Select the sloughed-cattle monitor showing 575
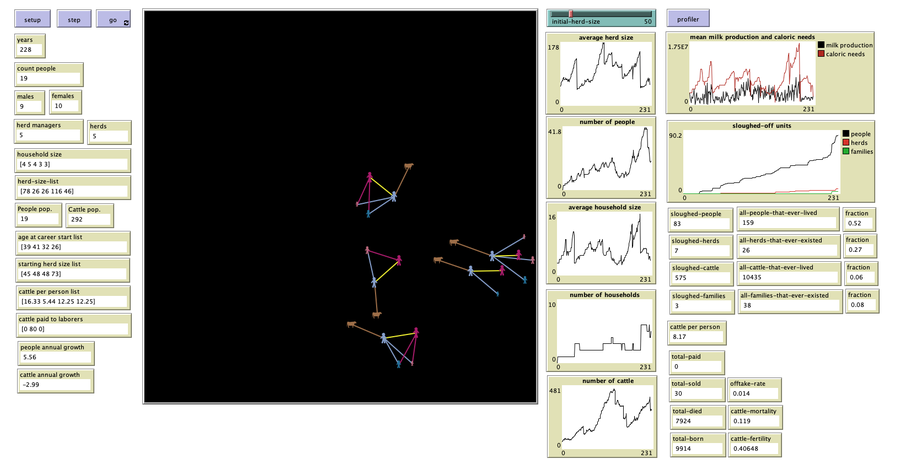The height and width of the screenshot is (475, 900). click(x=701, y=274)
